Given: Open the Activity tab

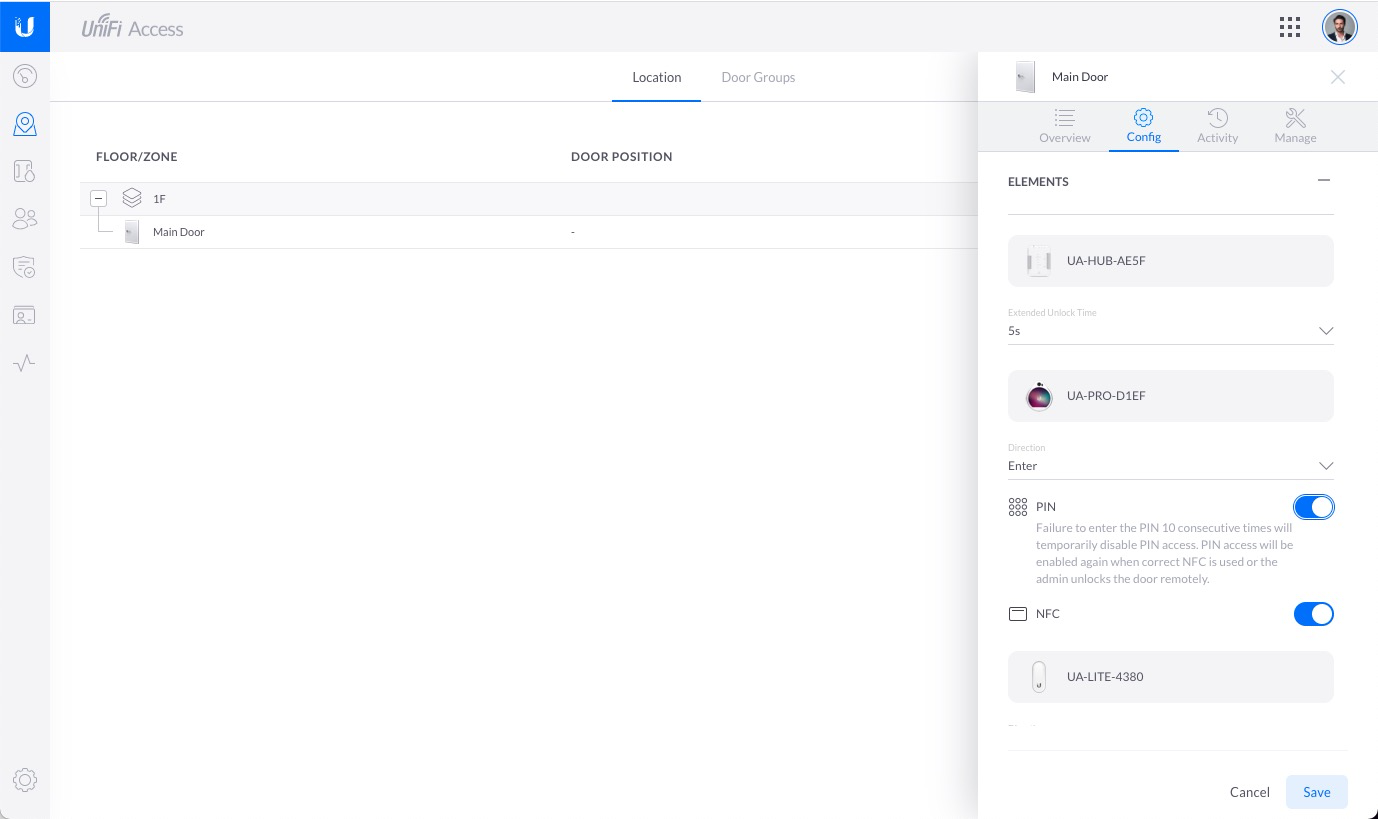Looking at the screenshot, I should (1217, 127).
